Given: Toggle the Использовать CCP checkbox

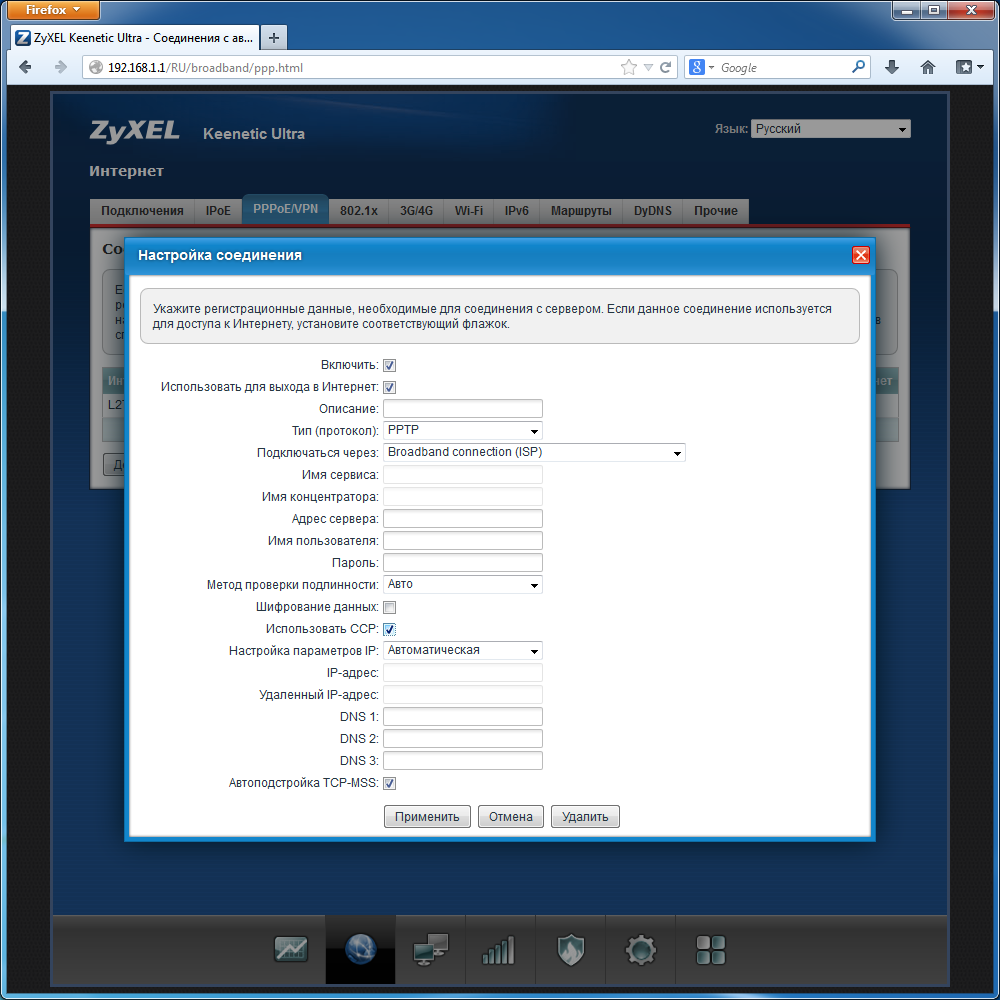Looking at the screenshot, I should click(x=390, y=629).
